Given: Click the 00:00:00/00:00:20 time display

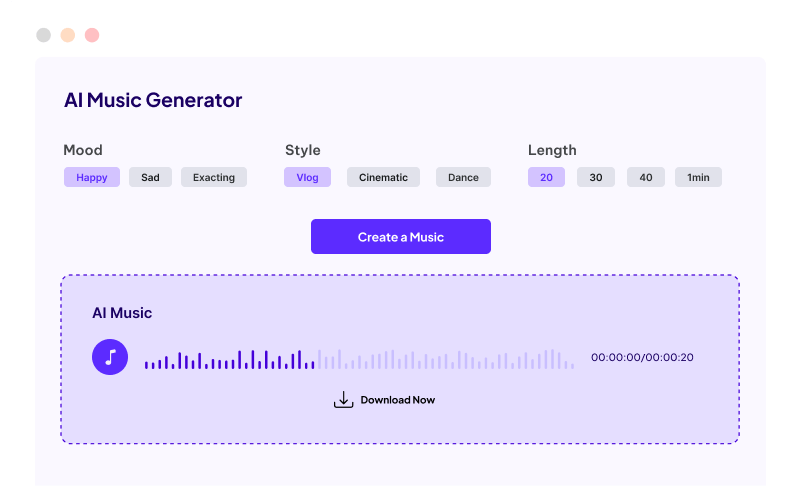Looking at the screenshot, I should pos(642,358).
